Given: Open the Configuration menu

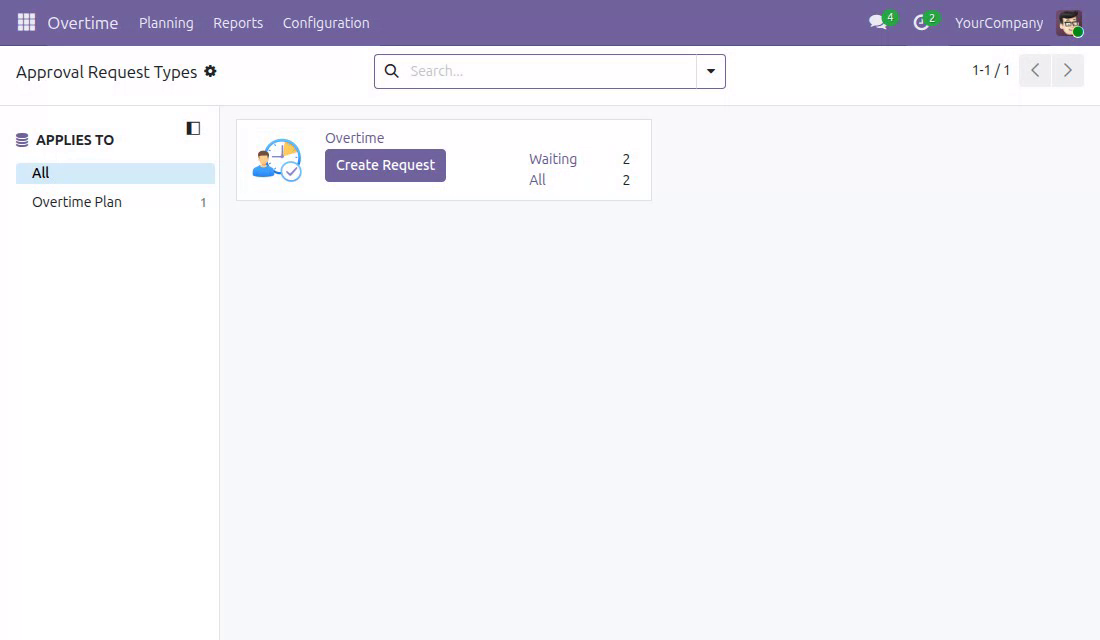Looking at the screenshot, I should (x=326, y=22).
